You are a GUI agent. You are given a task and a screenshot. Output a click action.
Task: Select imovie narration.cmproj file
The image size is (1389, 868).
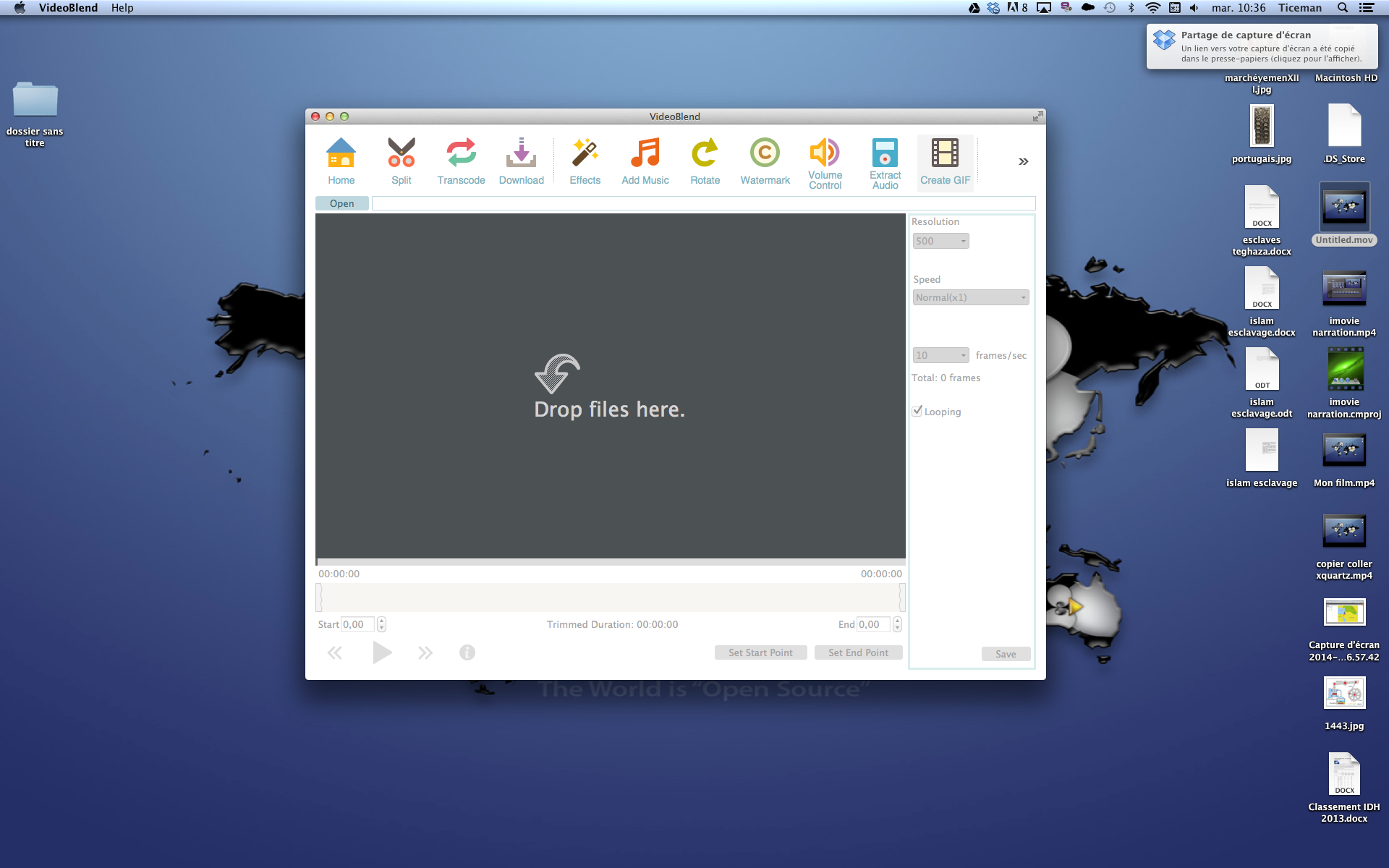pyautogui.click(x=1344, y=382)
